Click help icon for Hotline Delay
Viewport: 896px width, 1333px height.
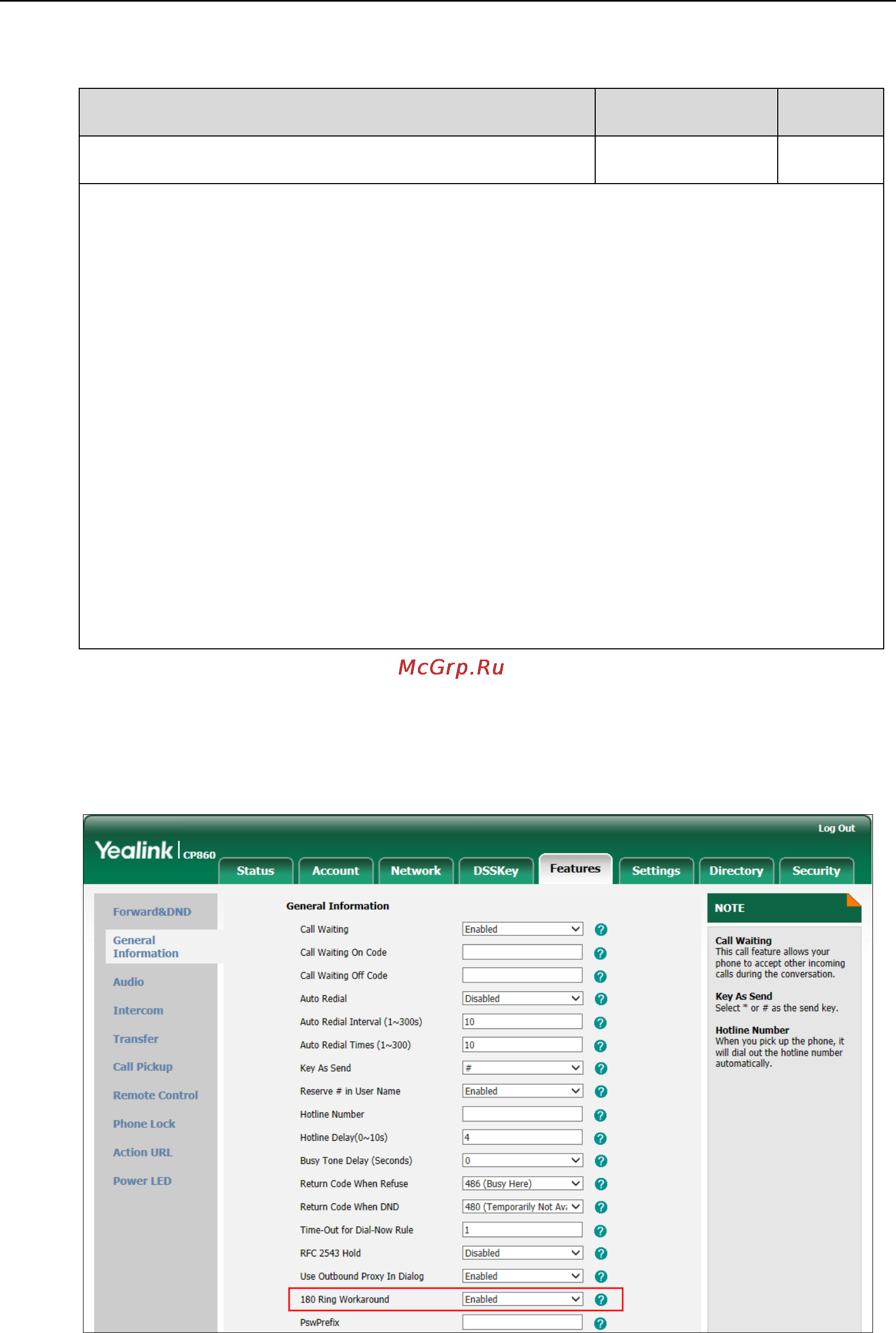tap(601, 1138)
